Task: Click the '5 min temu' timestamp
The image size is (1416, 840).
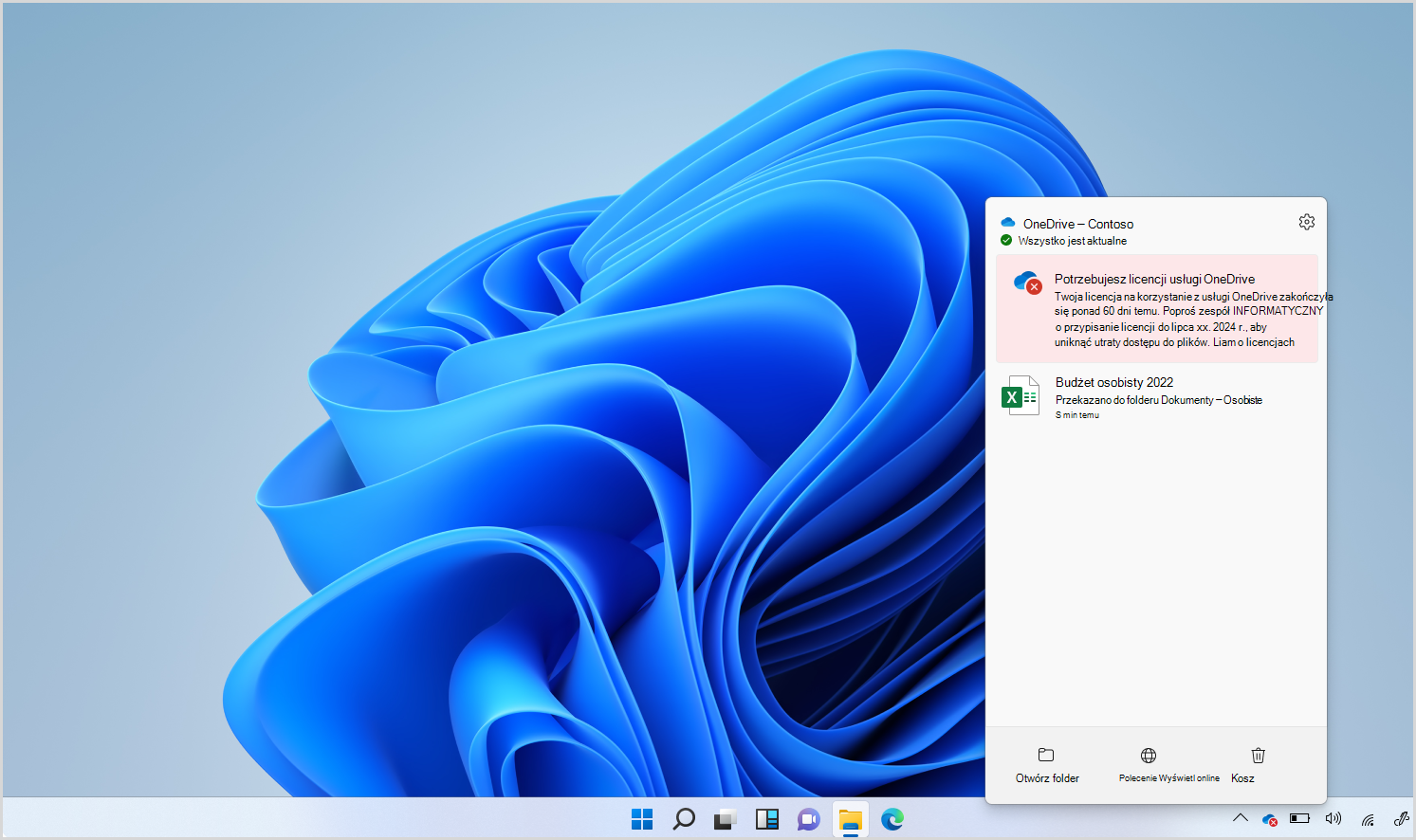Action: 1077,415
